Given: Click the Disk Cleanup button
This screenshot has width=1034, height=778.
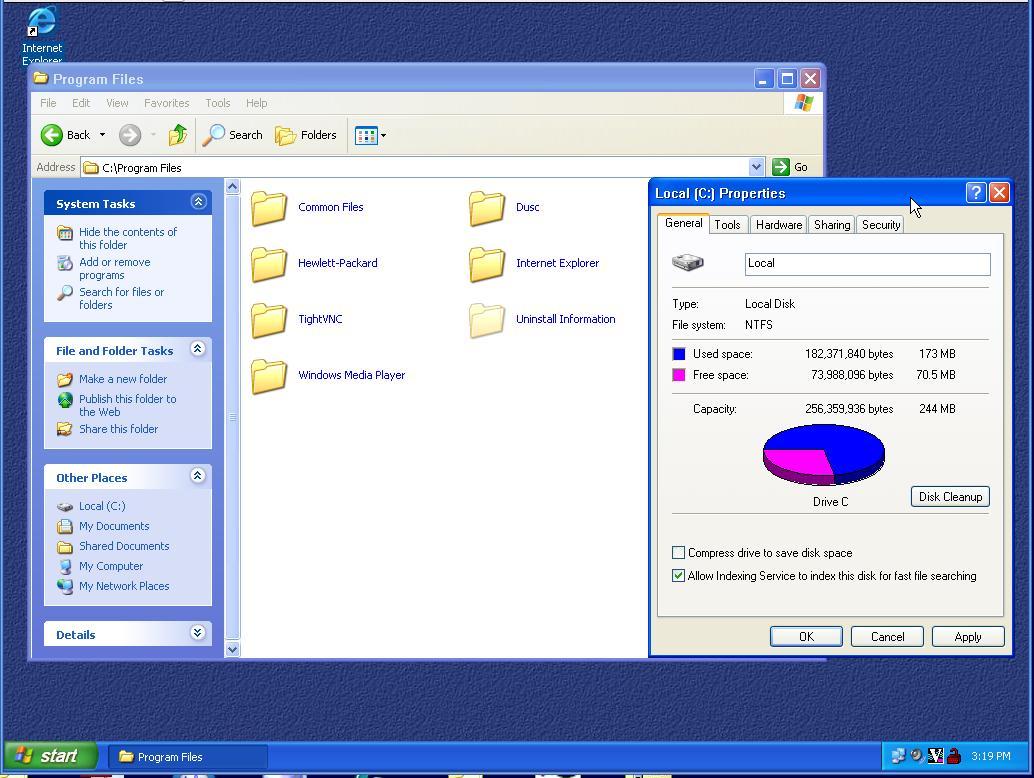Looking at the screenshot, I should (x=950, y=496).
